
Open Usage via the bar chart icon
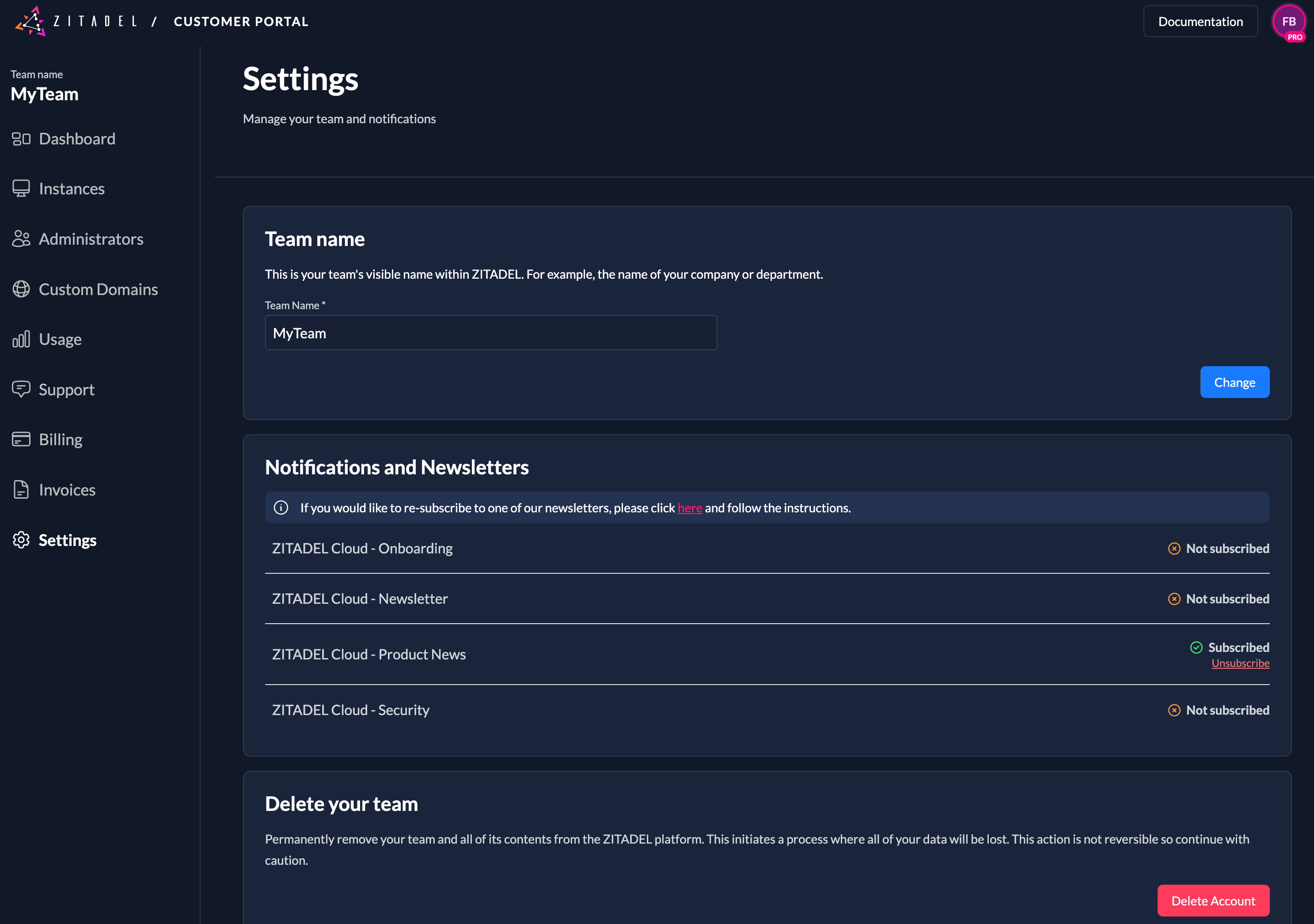pyautogui.click(x=21, y=339)
